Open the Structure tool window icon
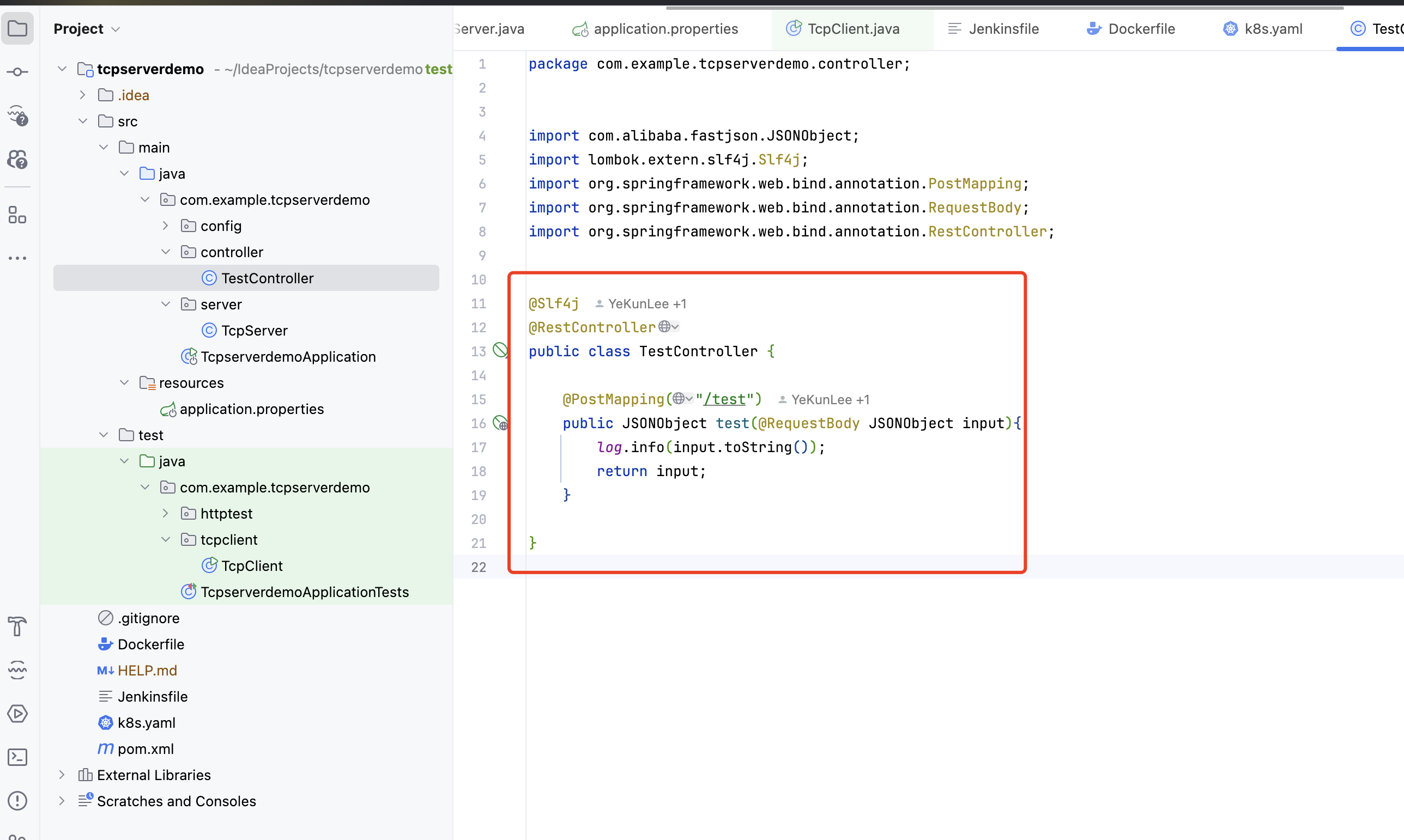The image size is (1404, 840). (17, 215)
